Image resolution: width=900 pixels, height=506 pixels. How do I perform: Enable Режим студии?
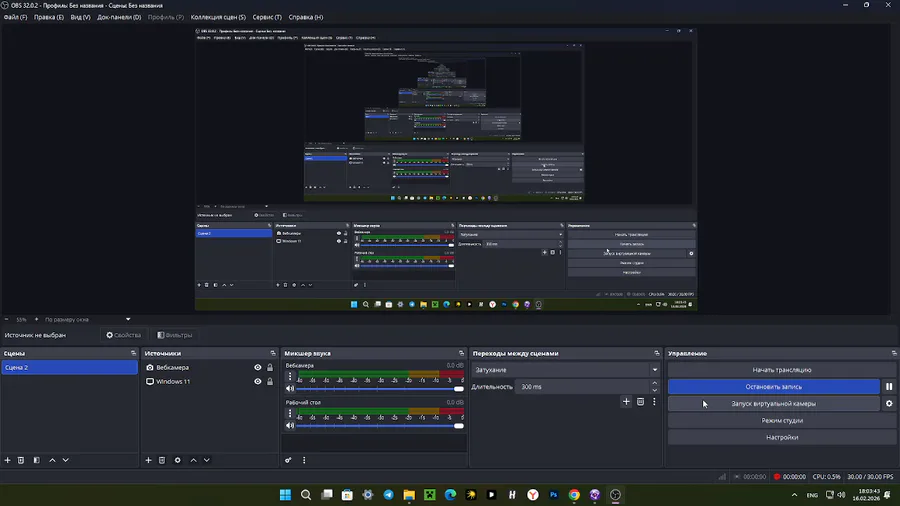coord(782,421)
